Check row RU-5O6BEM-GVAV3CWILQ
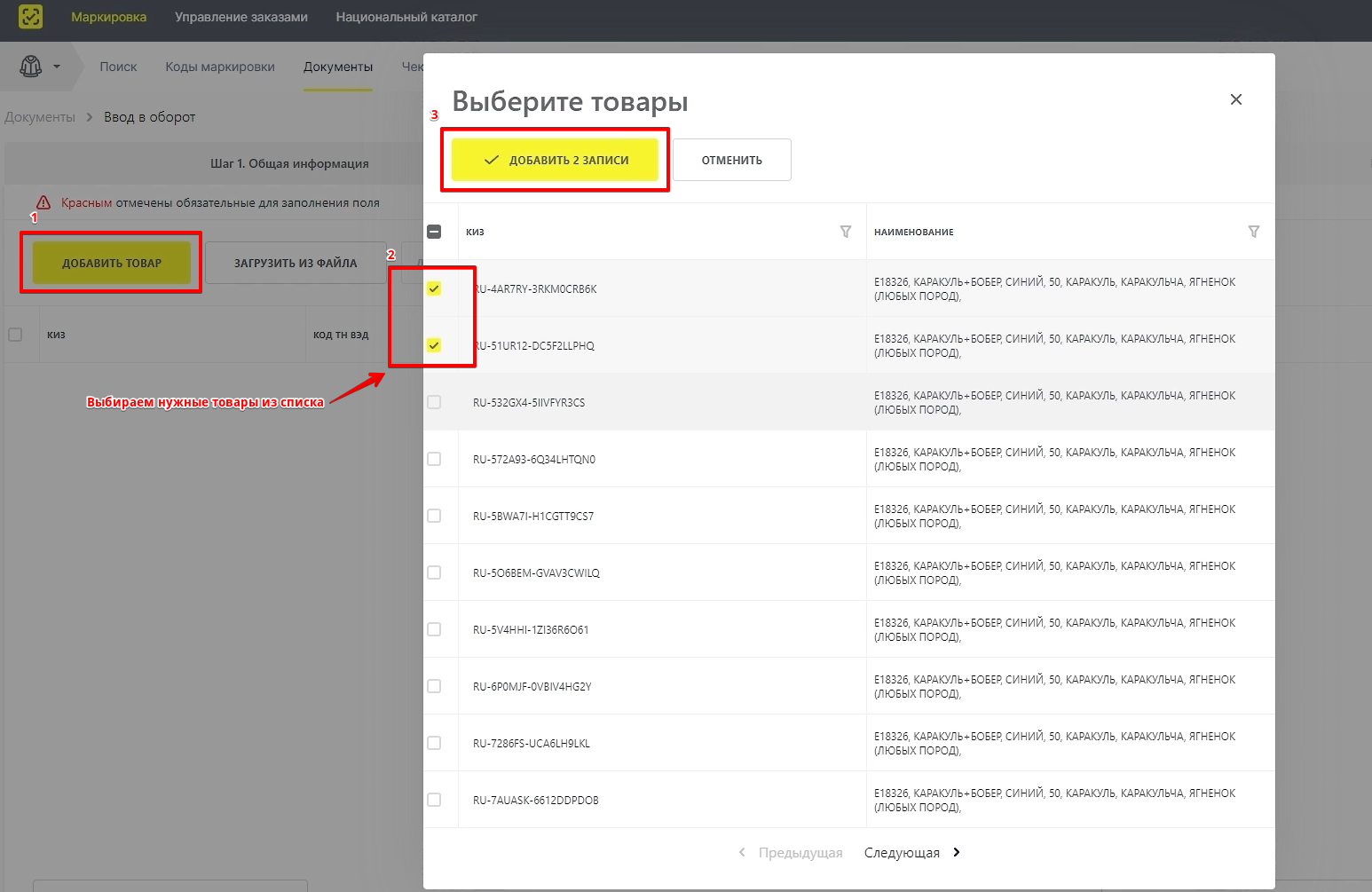The width and height of the screenshot is (1372, 892). 434,572
